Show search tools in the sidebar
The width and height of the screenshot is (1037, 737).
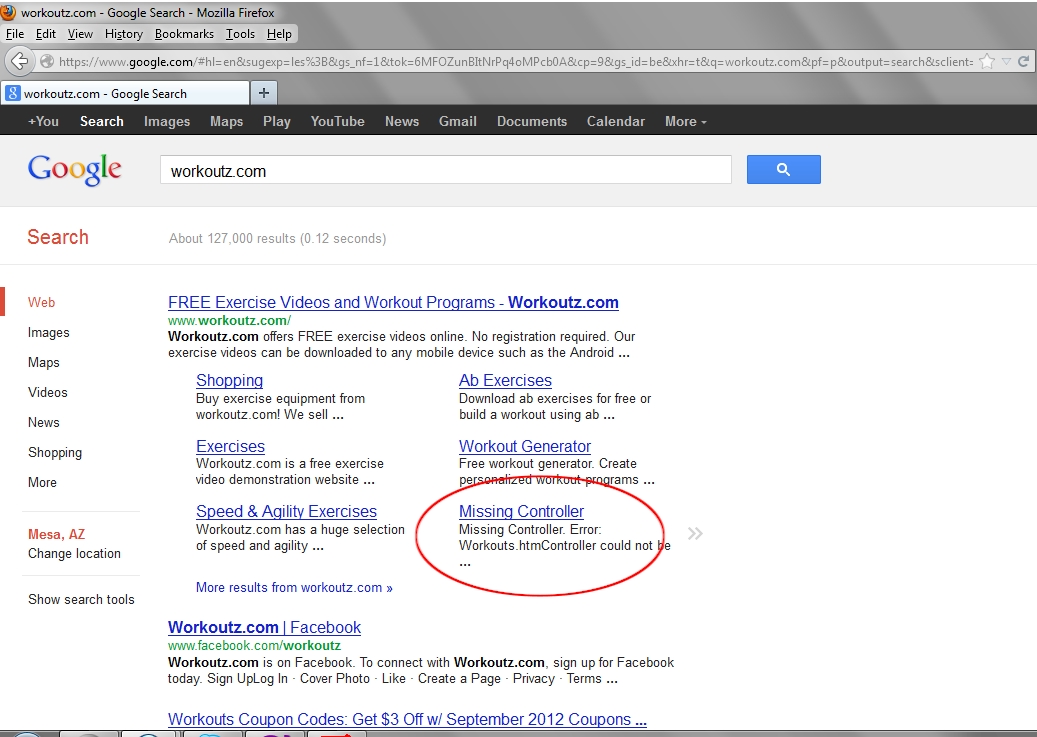(x=81, y=599)
